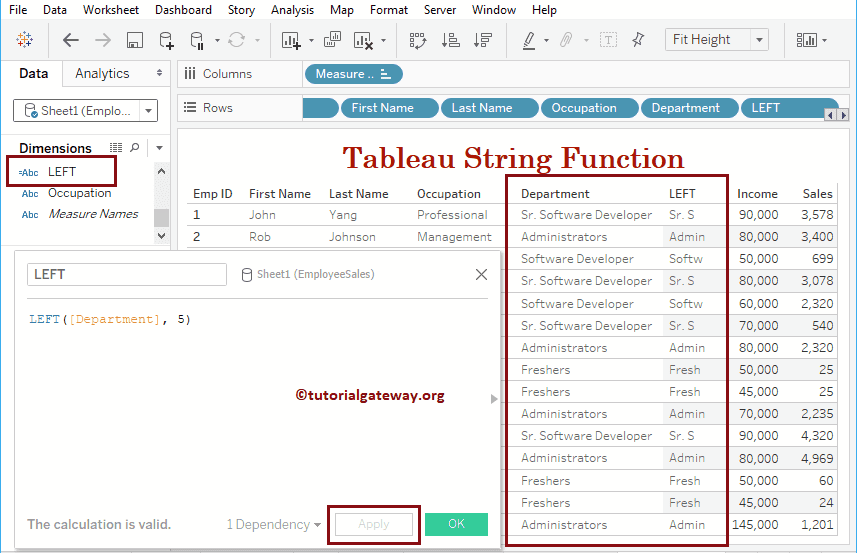Click the Dimensions list scroll up arrow
857x553 pixels.
point(161,171)
